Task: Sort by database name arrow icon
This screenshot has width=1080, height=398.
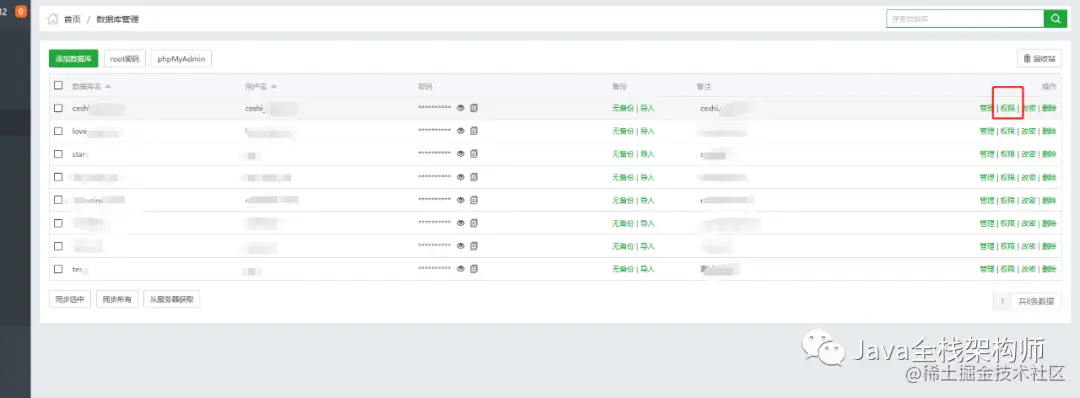Action: coord(108,86)
